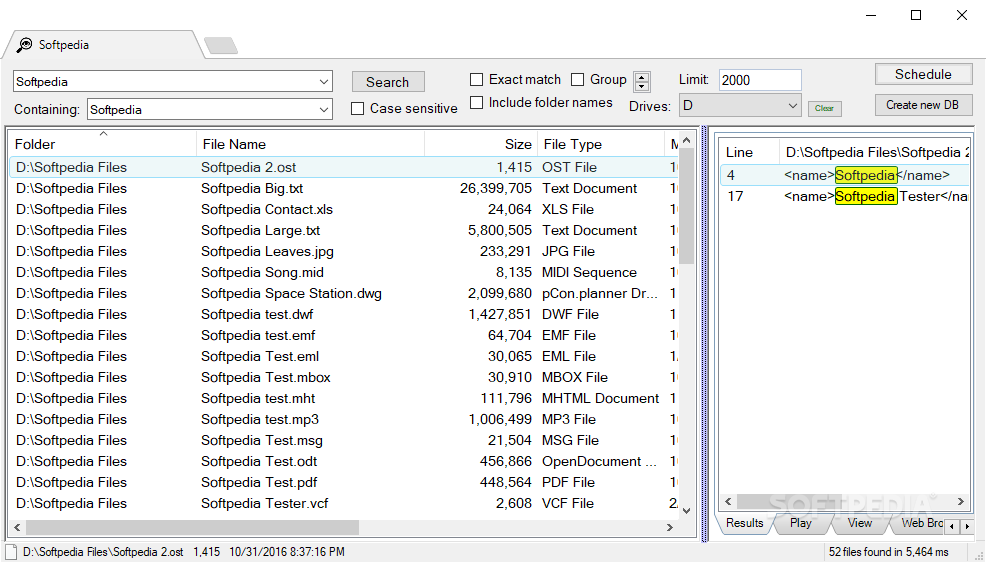Sort by the File Type column header
Screen dimensions: 986x563
click(x=601, y=144)
